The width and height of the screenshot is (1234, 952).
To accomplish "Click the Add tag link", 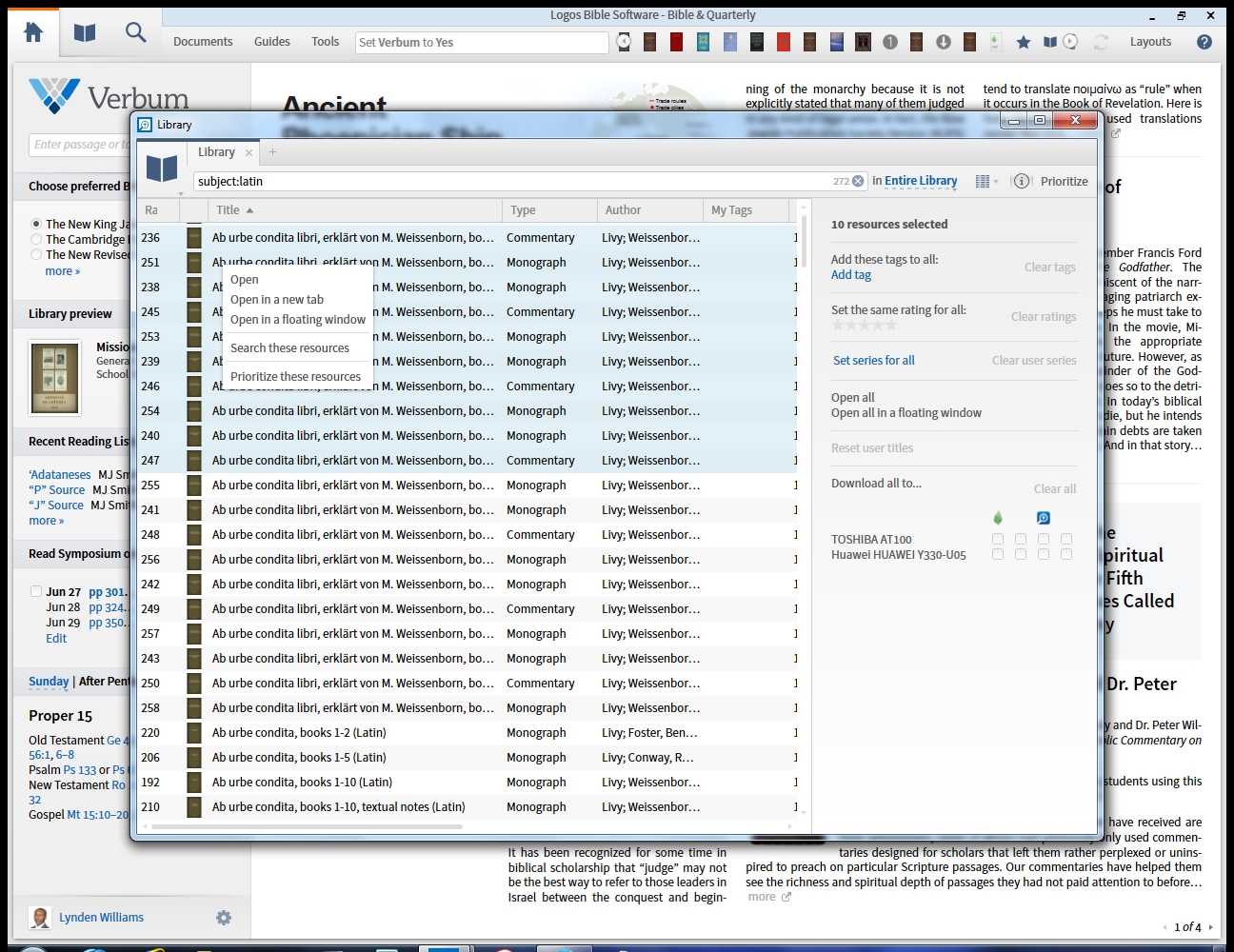I will tap(851, 275).
